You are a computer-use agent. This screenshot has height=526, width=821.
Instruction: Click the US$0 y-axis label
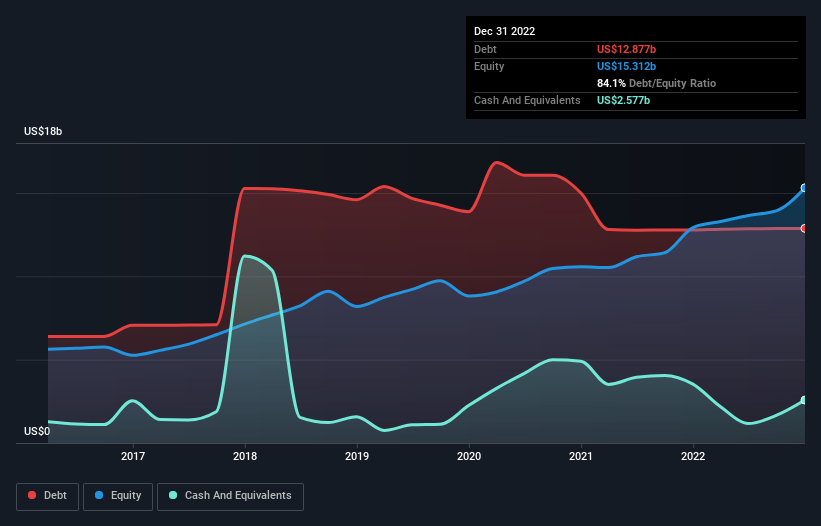pyautogui.click(x=37, y=431)
